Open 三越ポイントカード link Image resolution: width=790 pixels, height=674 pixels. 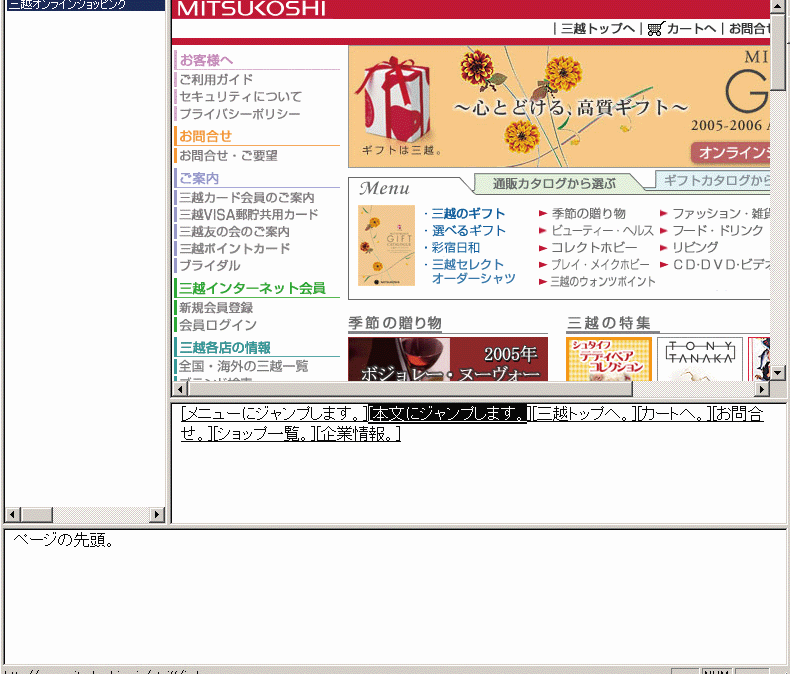[x=235, y=248]
